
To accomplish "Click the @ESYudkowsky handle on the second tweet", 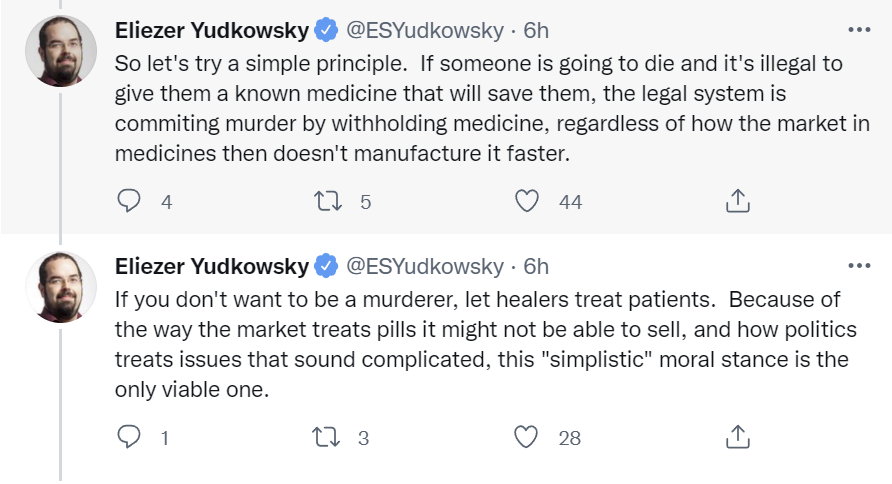I will click(x=425, y=266).
